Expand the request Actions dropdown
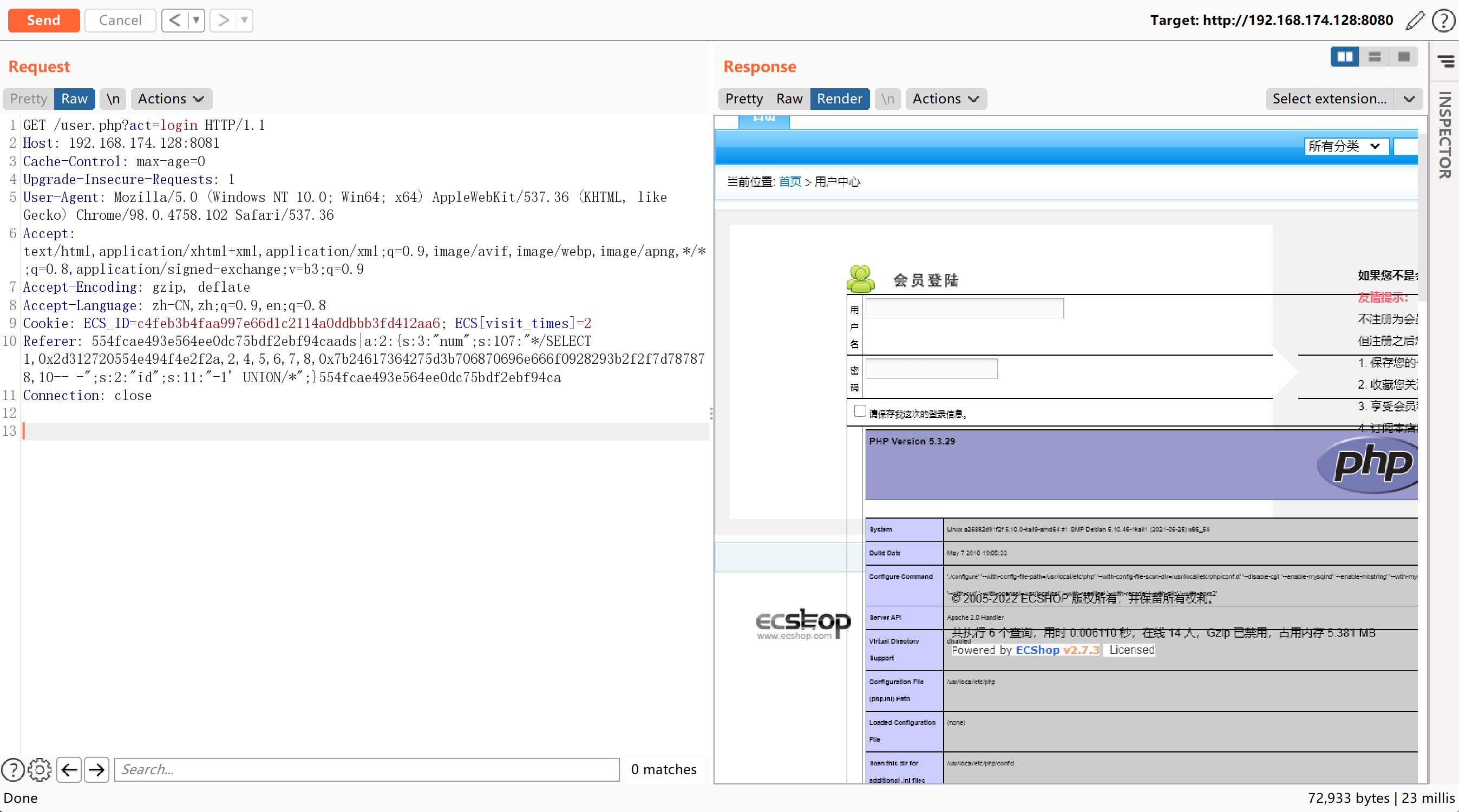This screenshot has width=1459, height=812. [171, 99]
